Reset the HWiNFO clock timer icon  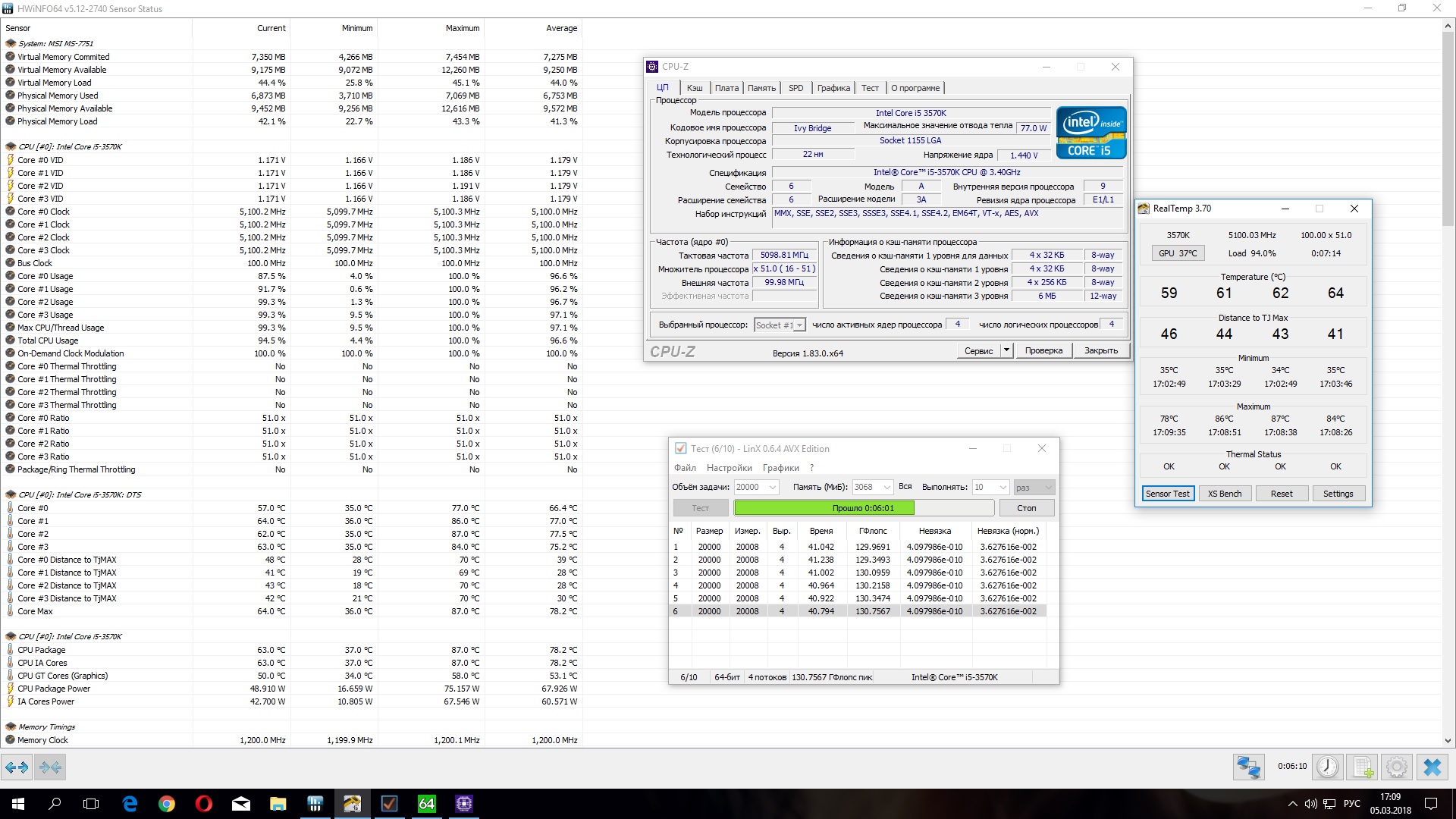pos(1327,767)
